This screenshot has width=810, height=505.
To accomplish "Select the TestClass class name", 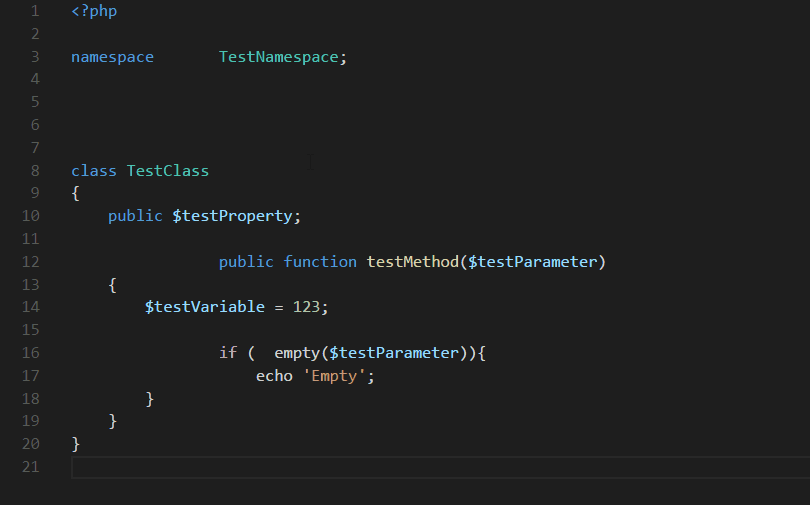I will [x=167, y=170].
